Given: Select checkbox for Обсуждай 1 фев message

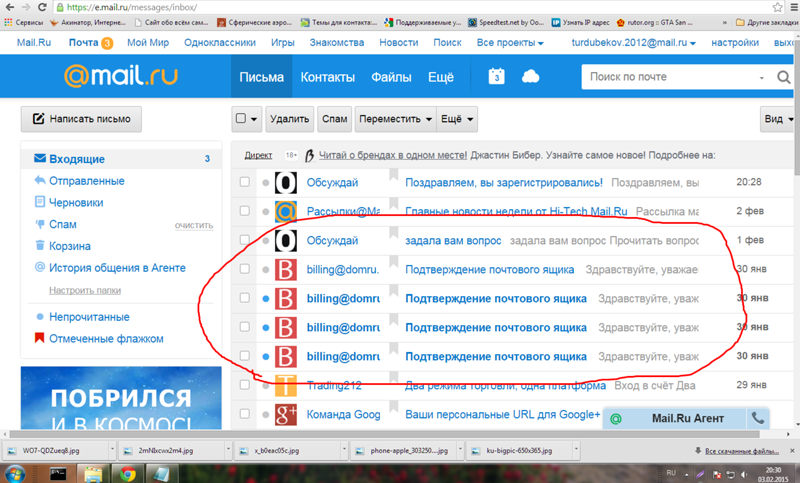Looking at the screenshot, I should [245, 240].
